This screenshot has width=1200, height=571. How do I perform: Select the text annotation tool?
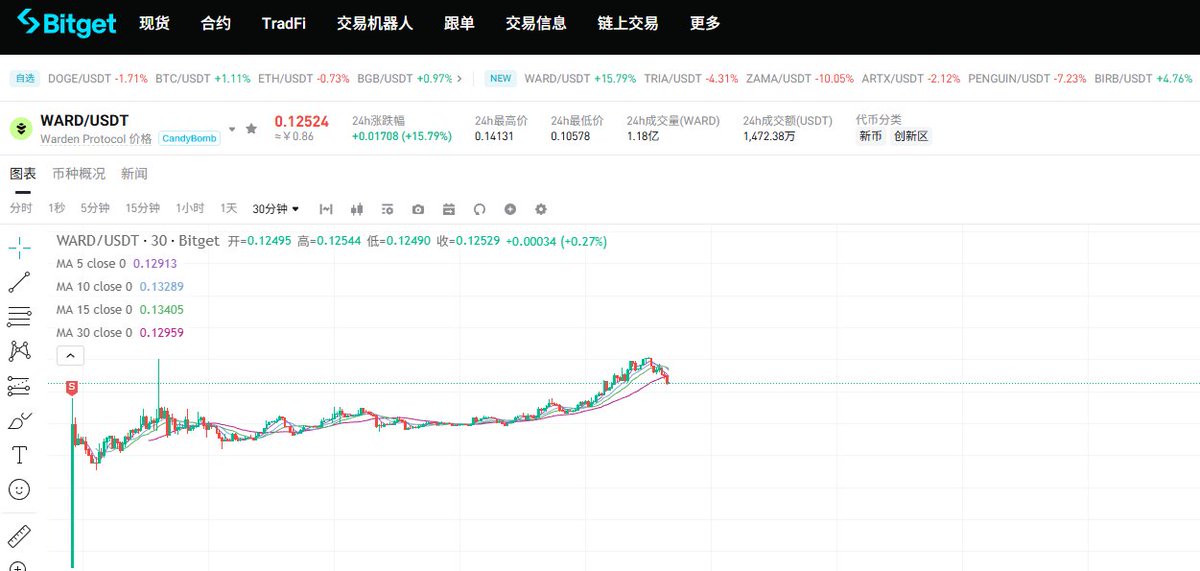tap(19, 455)
